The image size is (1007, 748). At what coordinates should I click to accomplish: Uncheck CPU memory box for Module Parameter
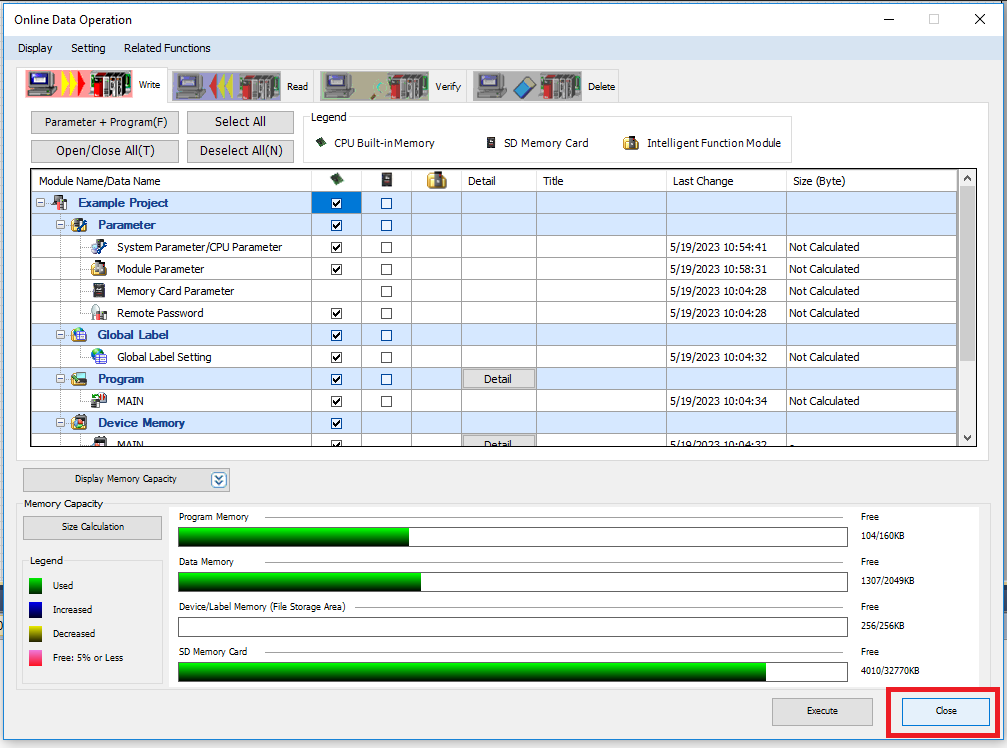pyautogui.click(x=336, y=269)
